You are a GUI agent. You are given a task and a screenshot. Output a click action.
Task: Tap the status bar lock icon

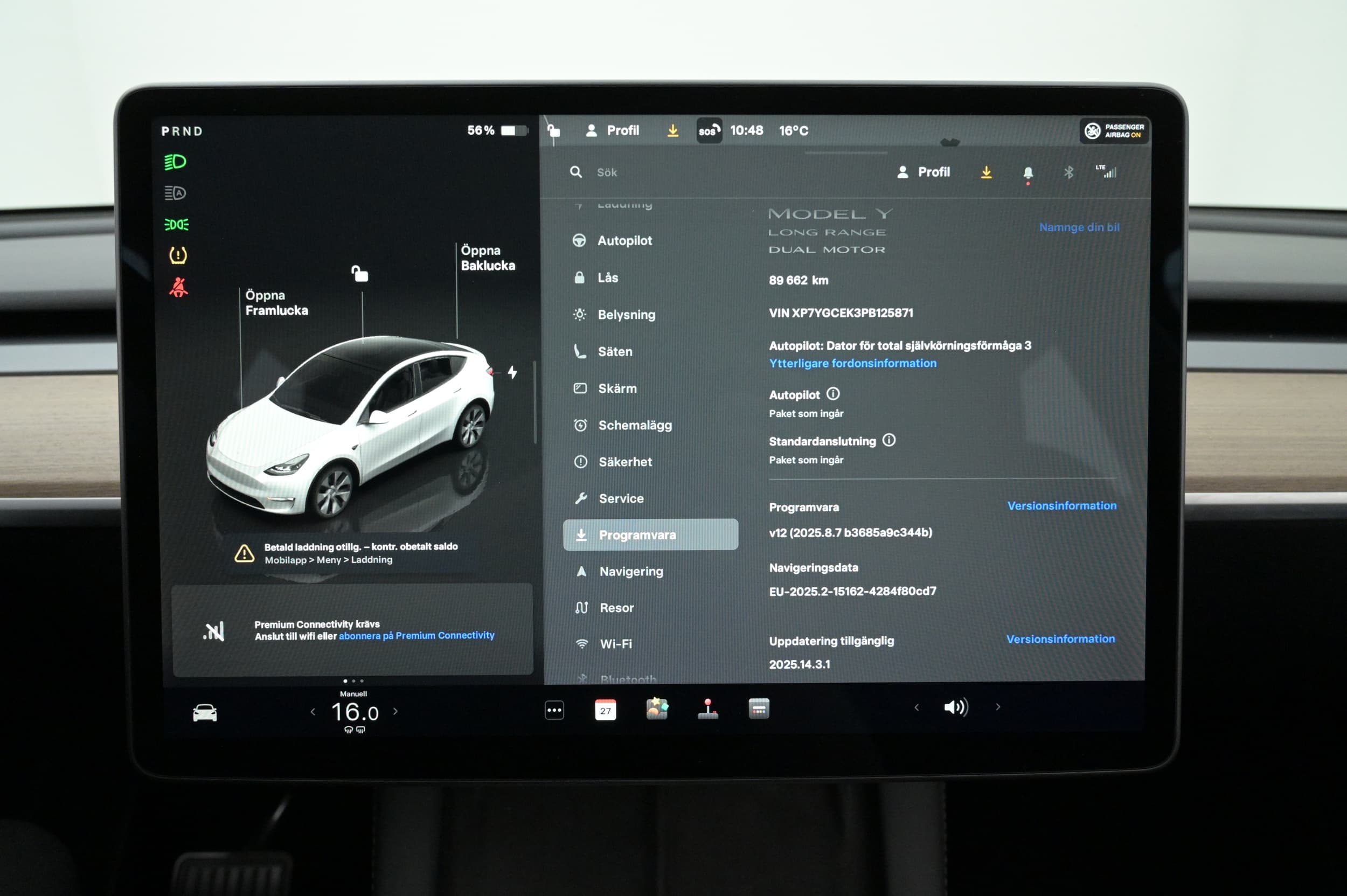click(553, 130)
